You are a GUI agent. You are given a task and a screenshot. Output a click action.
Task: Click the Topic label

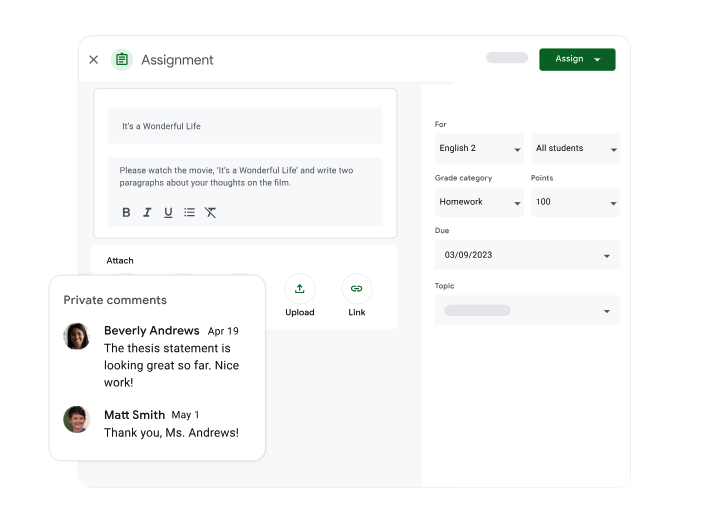pyautogui.click(x=444, y=286)
